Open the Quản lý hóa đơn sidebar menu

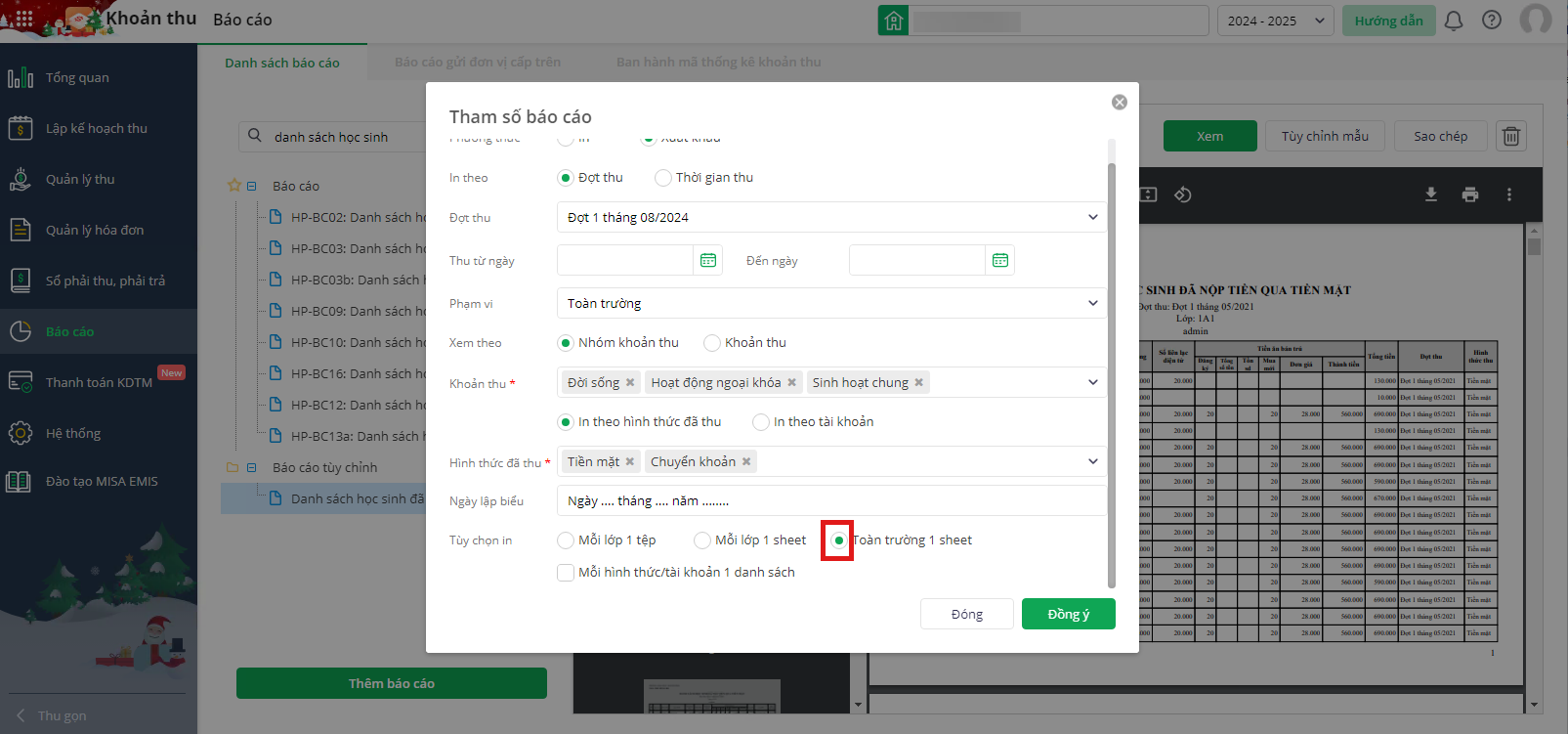99,230
